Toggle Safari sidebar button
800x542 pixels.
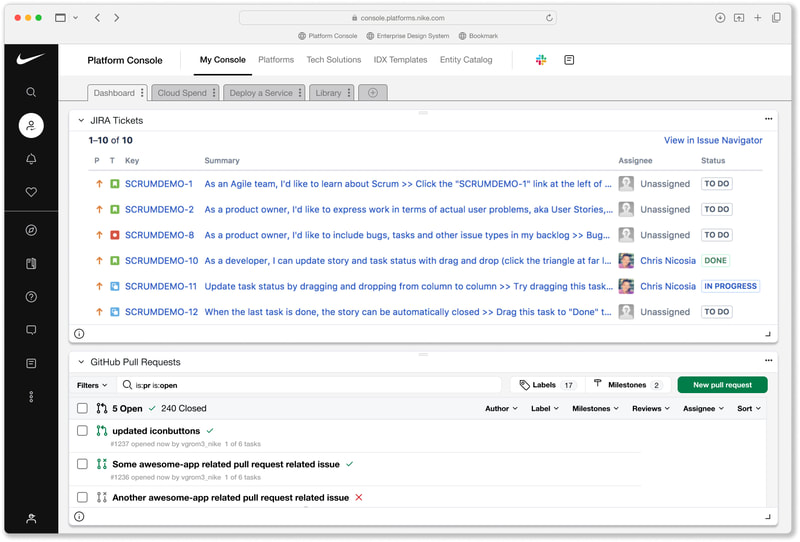coord(61,18)
